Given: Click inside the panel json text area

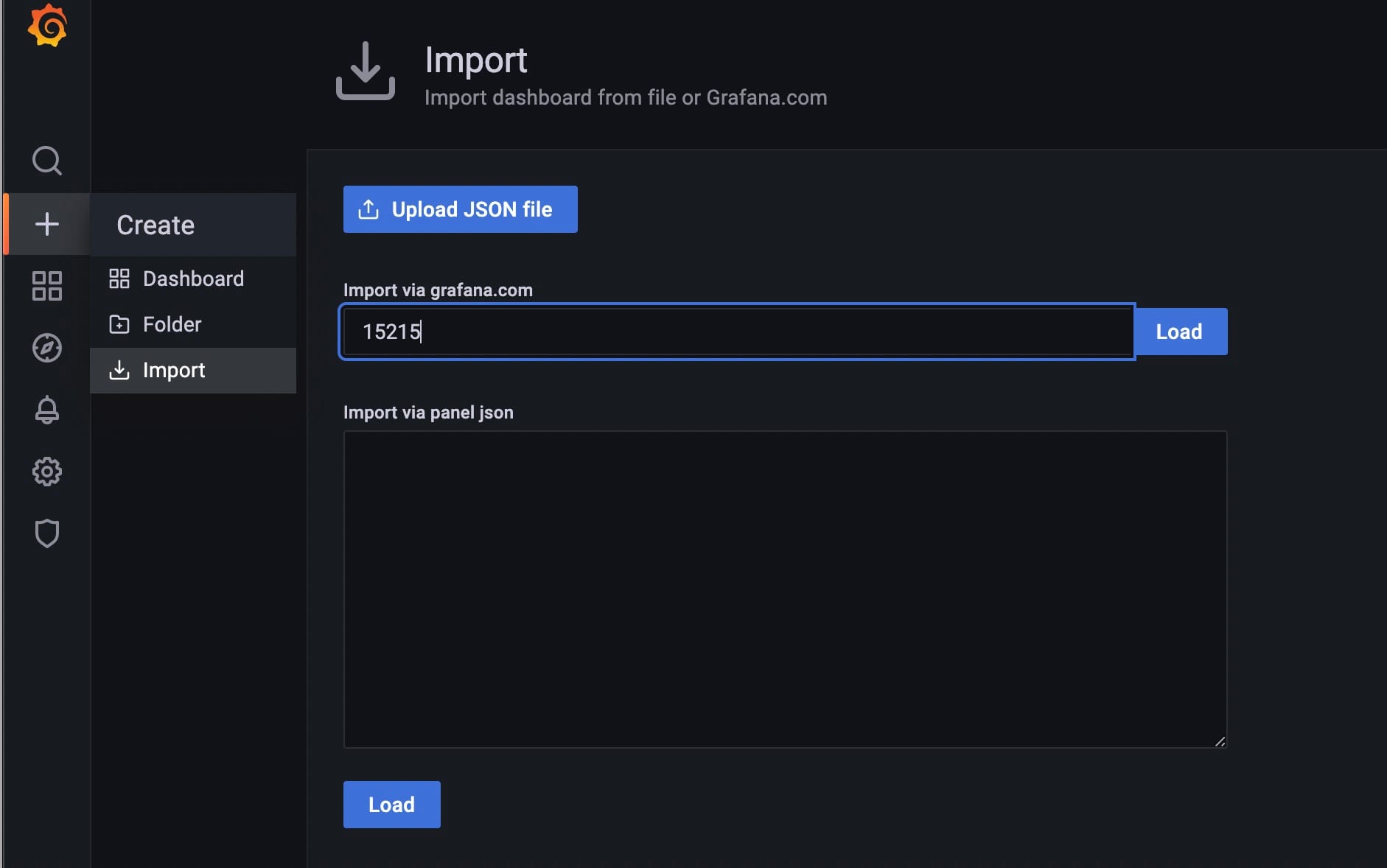Looking at the screenshot, I should pos(785,589).
